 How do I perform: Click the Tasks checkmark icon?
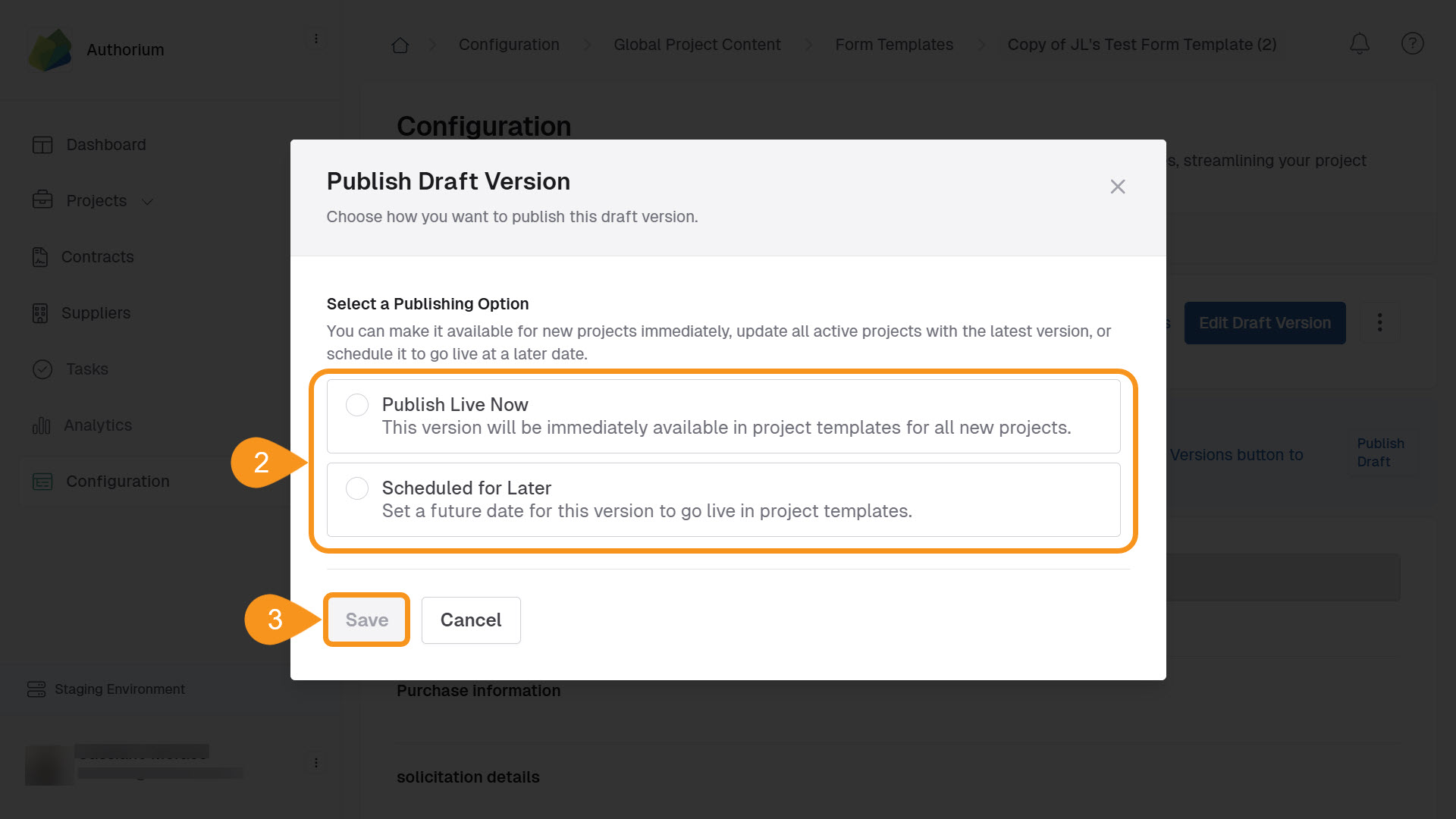click(42, 369)
